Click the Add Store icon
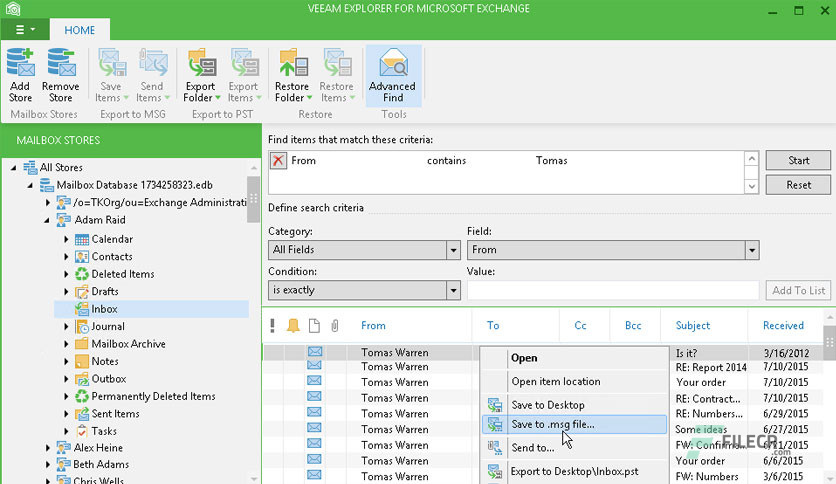The width and height of the screenshot is (836, 484). point(20,62)
